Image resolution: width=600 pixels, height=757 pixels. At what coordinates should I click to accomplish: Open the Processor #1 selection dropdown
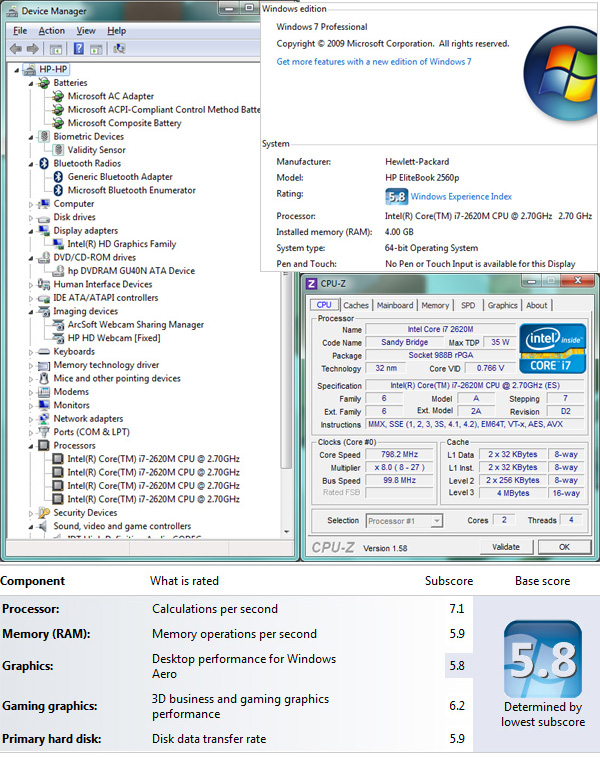click(x=436, y=521)
